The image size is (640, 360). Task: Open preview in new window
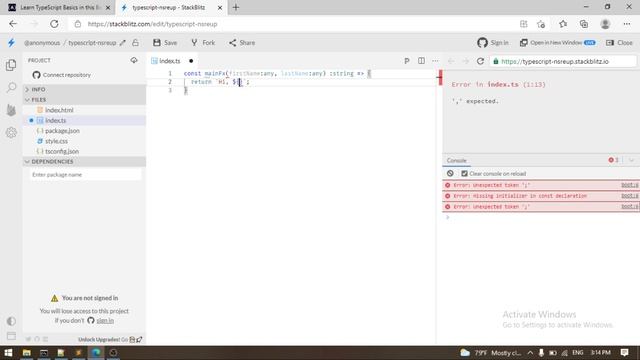pos(557,42)
